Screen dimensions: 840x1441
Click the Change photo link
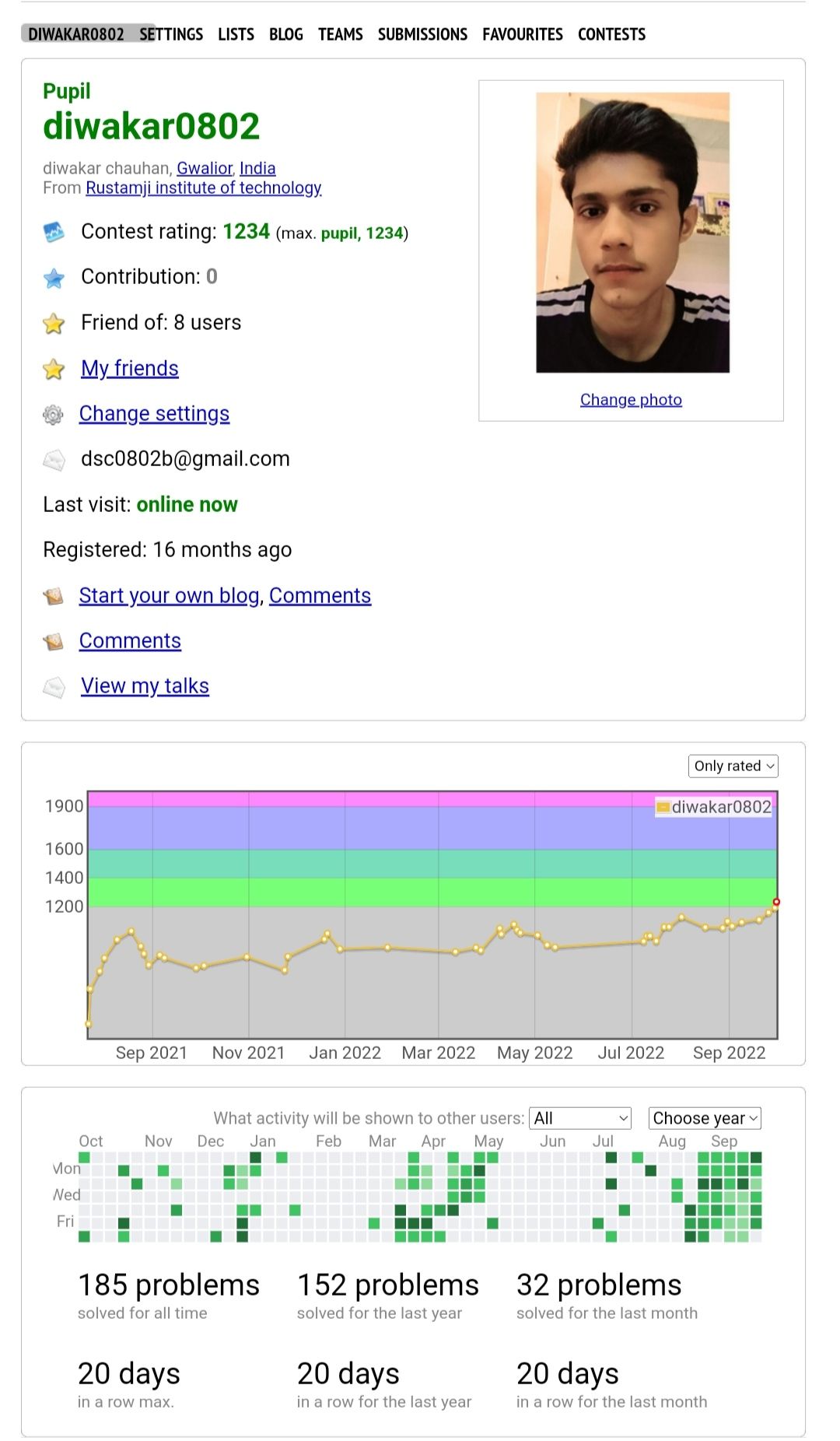pyautogui.click(x=631, y=399)
